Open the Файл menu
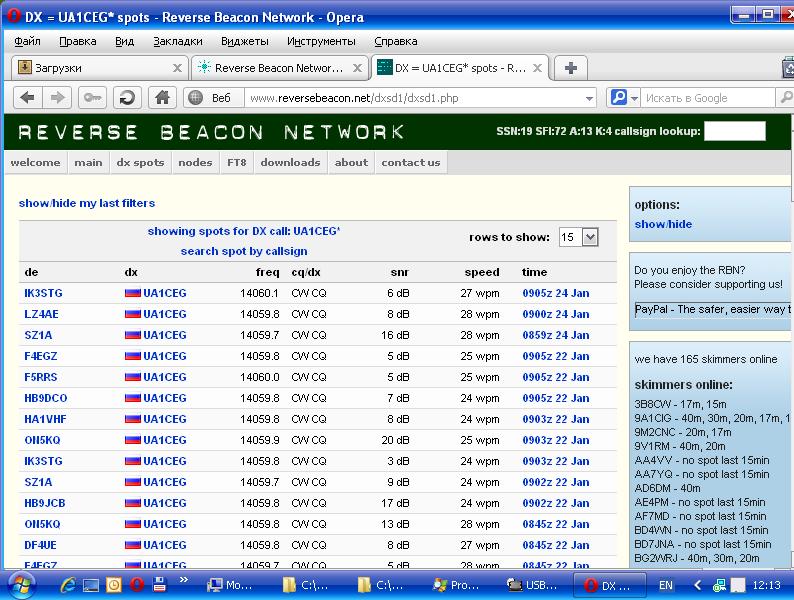This screenshot has width=794, height=600. tap(27, 41)
